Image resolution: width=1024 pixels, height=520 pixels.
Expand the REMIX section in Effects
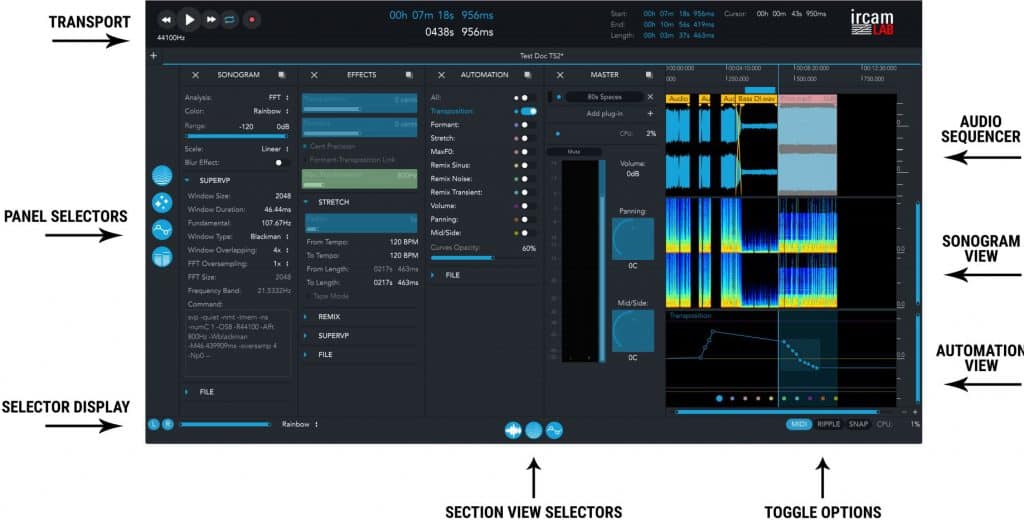pos(306,317)
